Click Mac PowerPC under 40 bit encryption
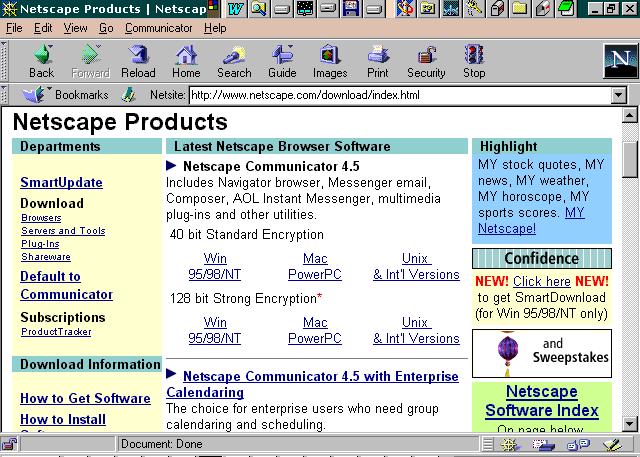Viewport: 640px width, 457px height. pyautogui.click(x=315, y=266)
